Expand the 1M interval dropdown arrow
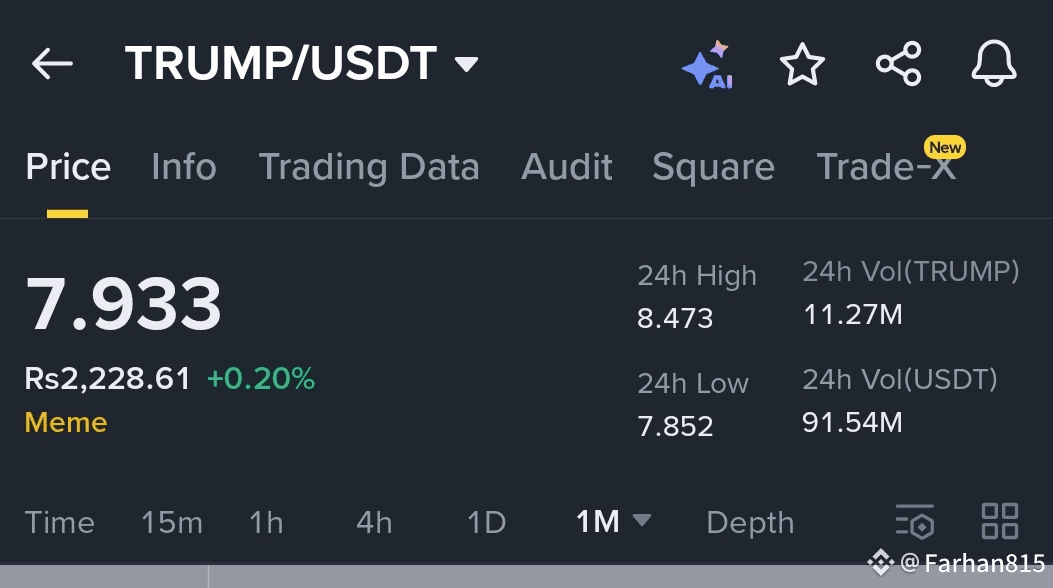The image size is (1053, 588). click(642, 520)
